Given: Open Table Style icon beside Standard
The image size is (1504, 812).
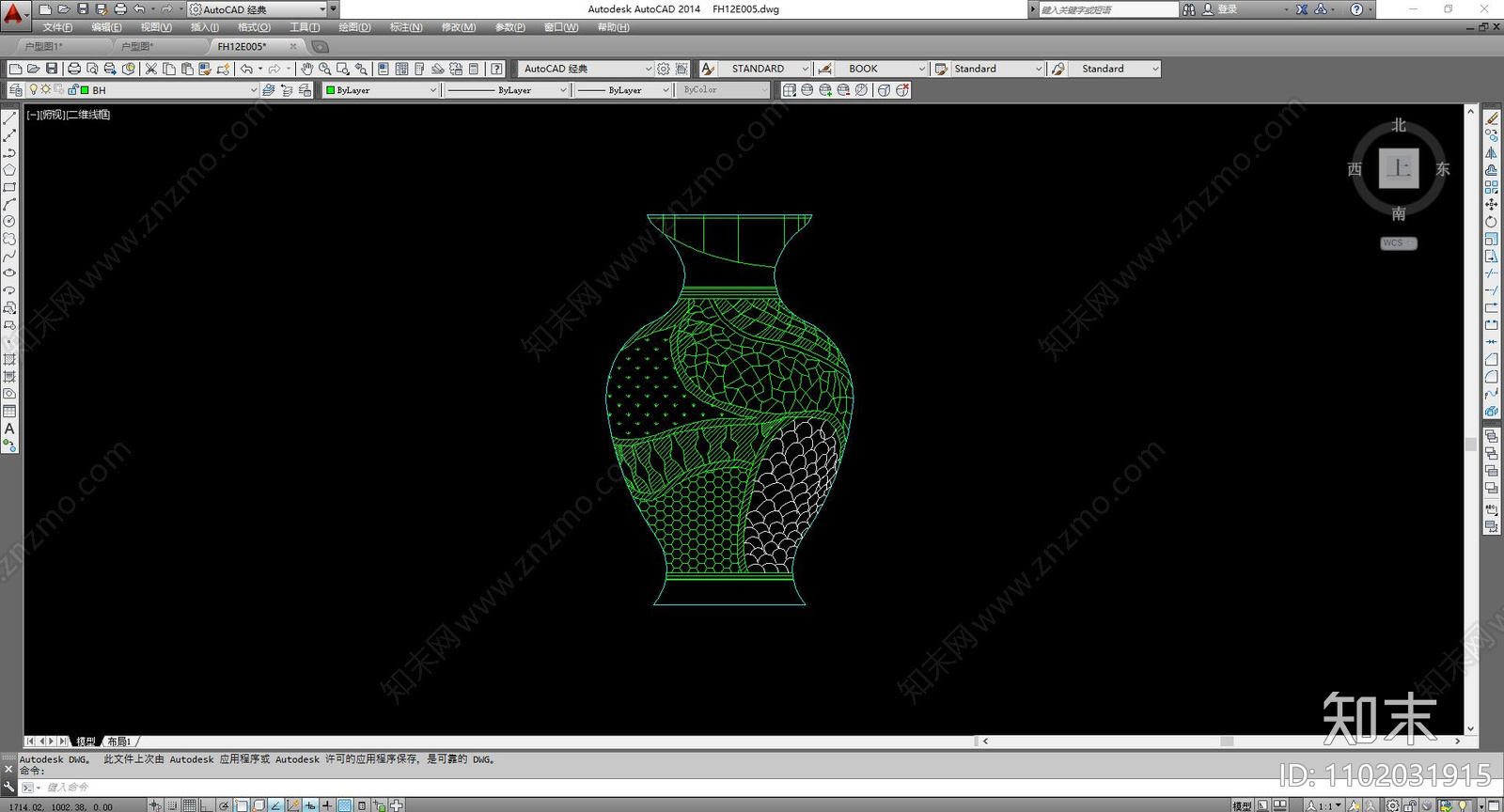Looking at the screenshot, I should pos(941,69).
